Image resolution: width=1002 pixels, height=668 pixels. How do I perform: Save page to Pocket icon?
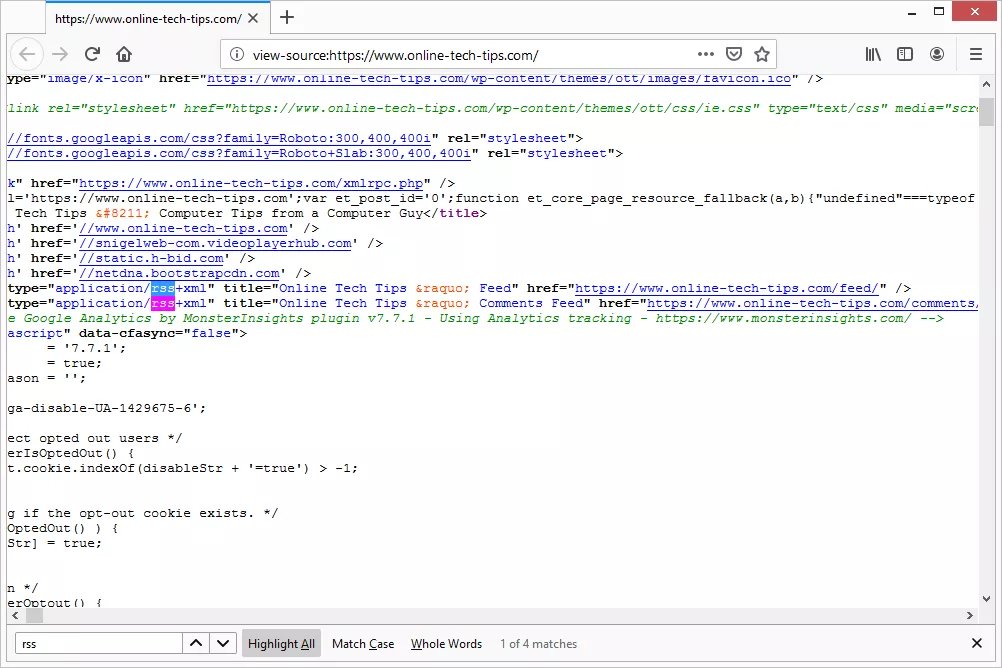click(734, 54)
